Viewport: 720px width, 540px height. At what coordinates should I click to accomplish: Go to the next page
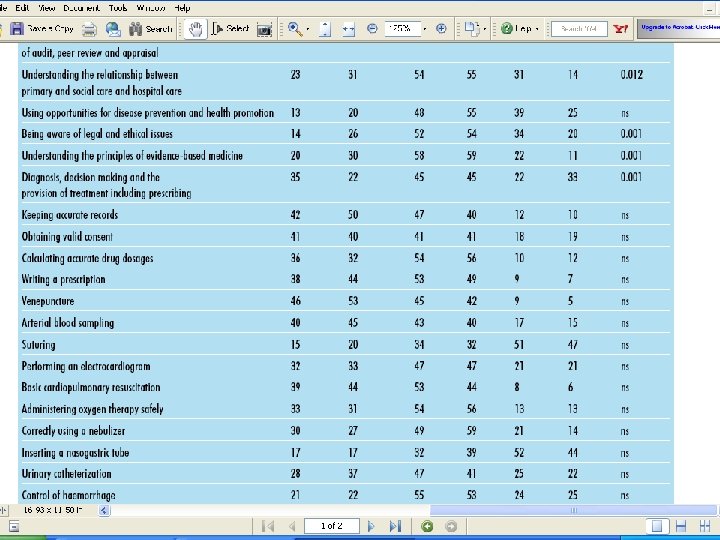pos(371,526)
